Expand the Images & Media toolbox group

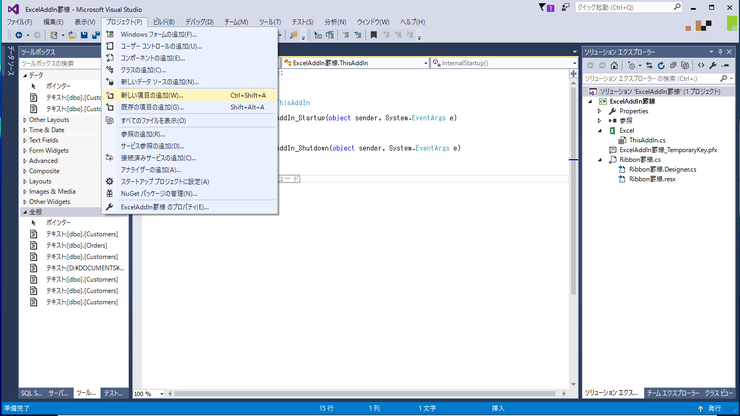[25, 192]
